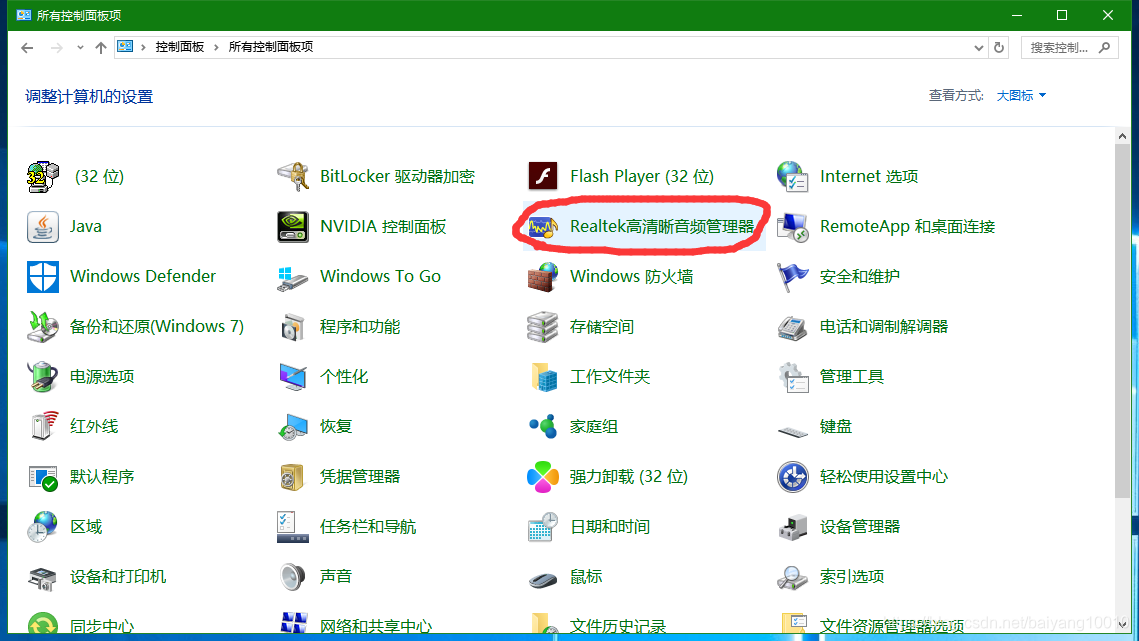Click the 所有控制面板项 breadcrumb segment
The image size is (1139, 641).
point(271,47)
